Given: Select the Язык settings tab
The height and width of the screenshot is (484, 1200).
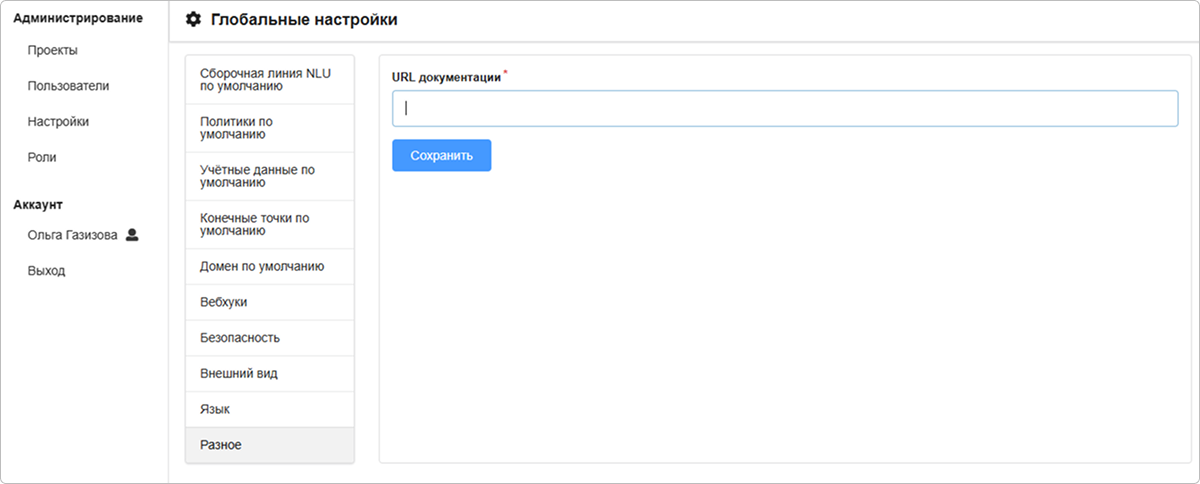Looking at the screenshot, I should 269,410.
